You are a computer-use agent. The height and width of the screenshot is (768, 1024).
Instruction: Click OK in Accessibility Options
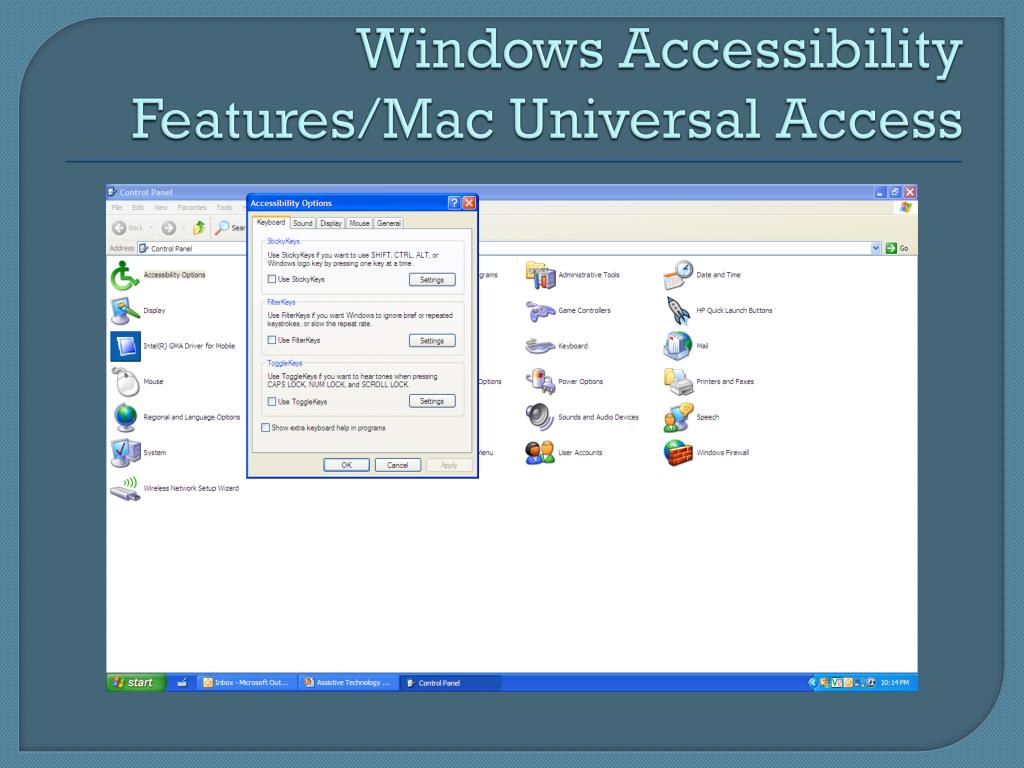pyautogui.click(x=346, y=465)
